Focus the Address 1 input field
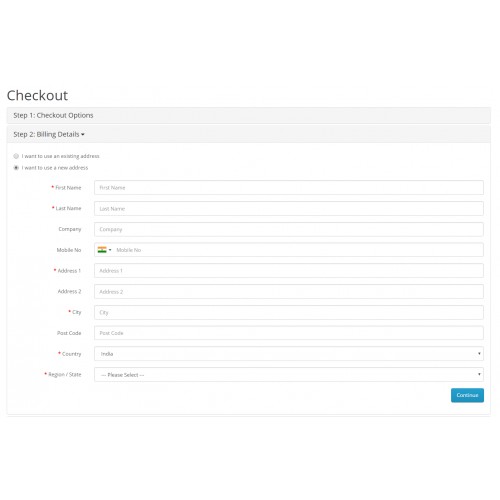Viewport: 500px width, 500px height. tap(289, 271)
